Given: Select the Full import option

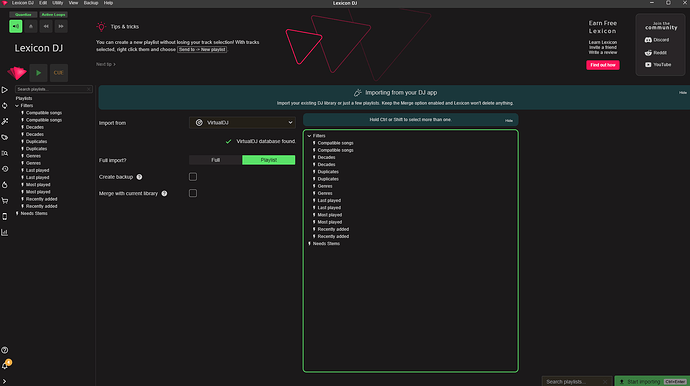Looking at the screenshot, I should (x=215, y=160).
